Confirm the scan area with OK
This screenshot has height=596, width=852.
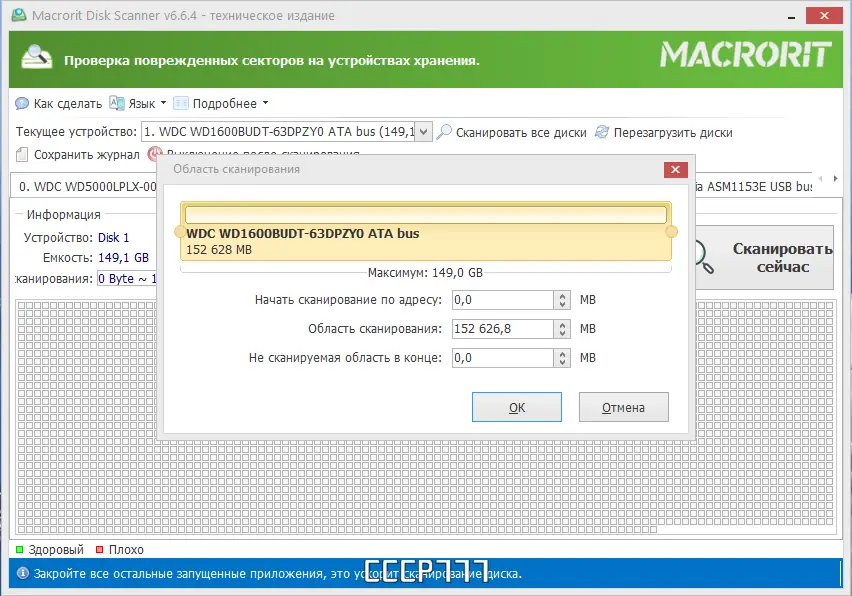(517, 407)
